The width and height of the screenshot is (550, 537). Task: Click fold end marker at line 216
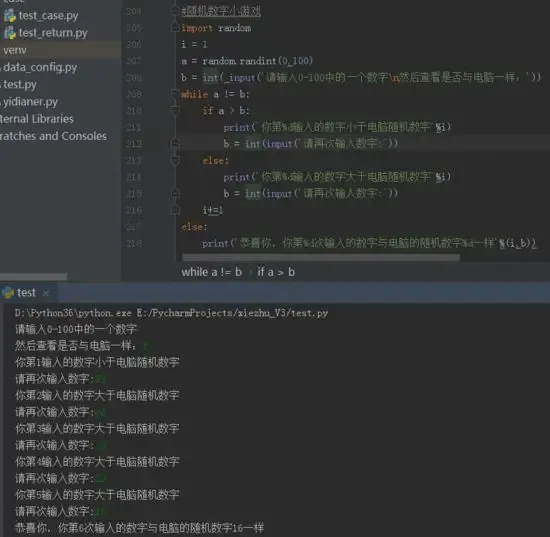click(x=175, y=210)
